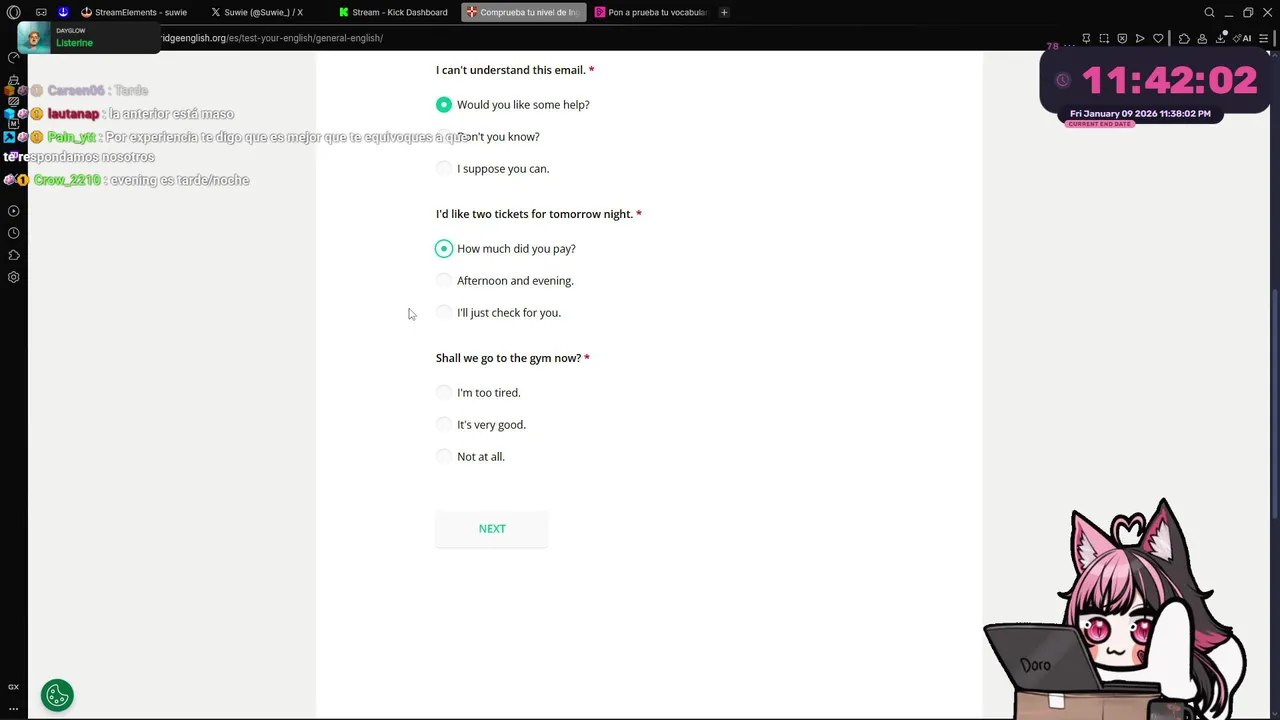Open the sidebar extensions cube icon
1280x720 pixels.
13,255
